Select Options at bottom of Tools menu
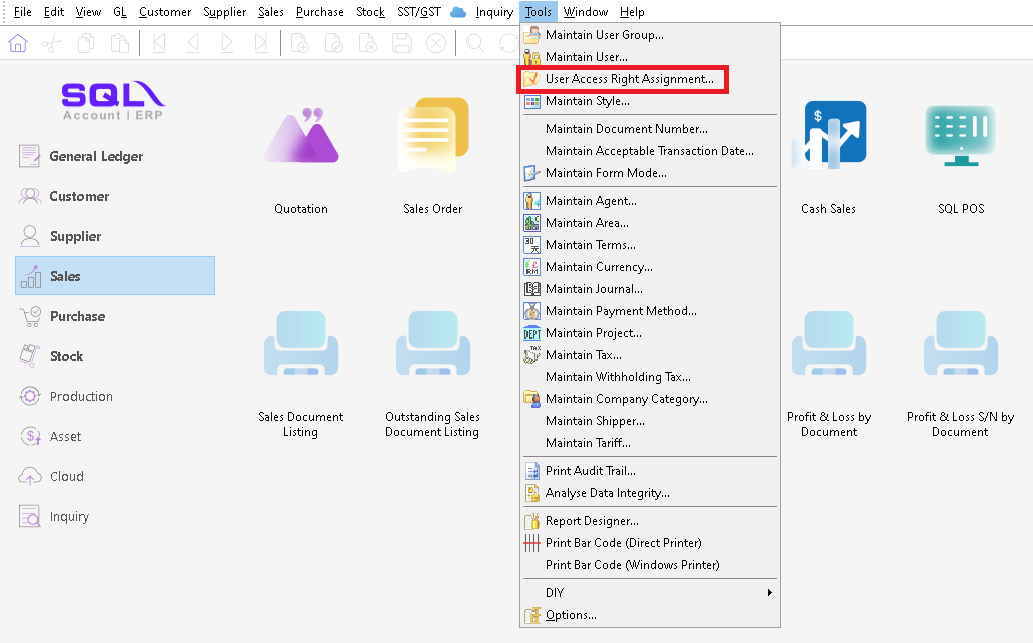The image size is (1033, 643). 571,615
